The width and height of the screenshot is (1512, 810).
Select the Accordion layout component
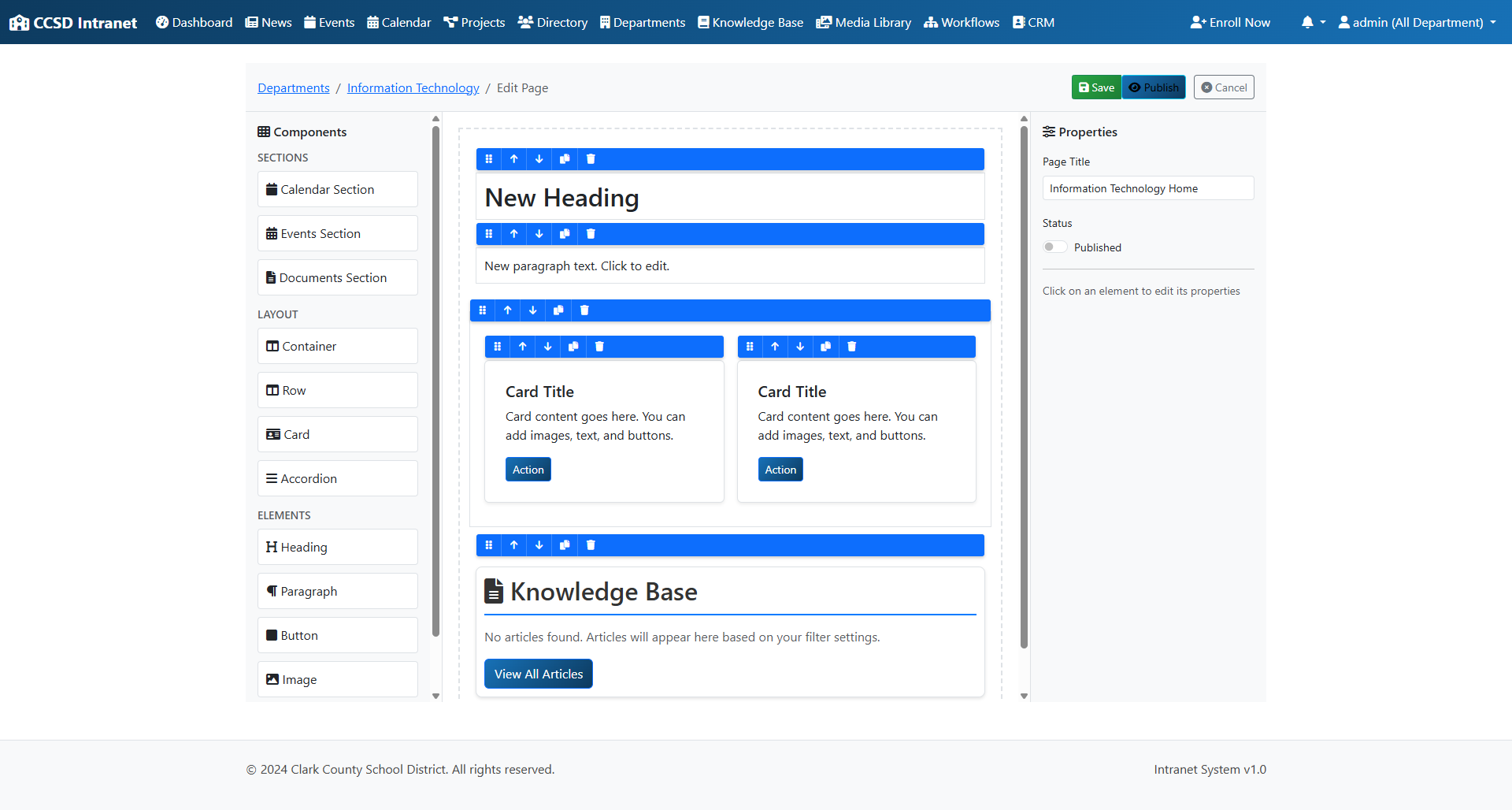(337, 478)
